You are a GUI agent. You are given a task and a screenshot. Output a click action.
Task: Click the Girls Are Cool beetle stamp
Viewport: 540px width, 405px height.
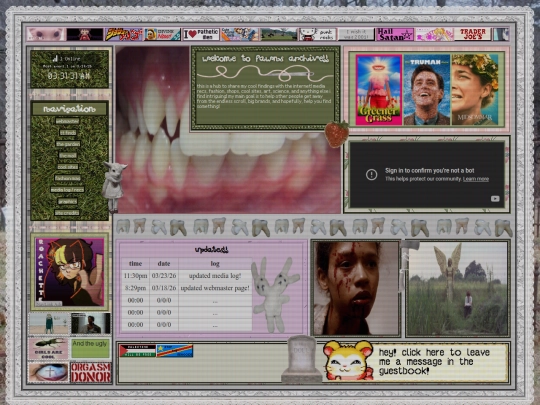click(49, 349)
